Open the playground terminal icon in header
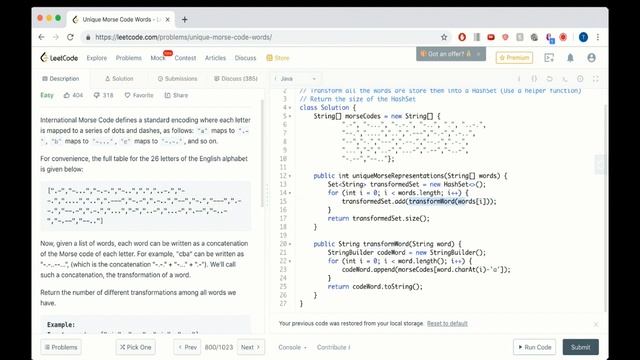 coord(549,58)
